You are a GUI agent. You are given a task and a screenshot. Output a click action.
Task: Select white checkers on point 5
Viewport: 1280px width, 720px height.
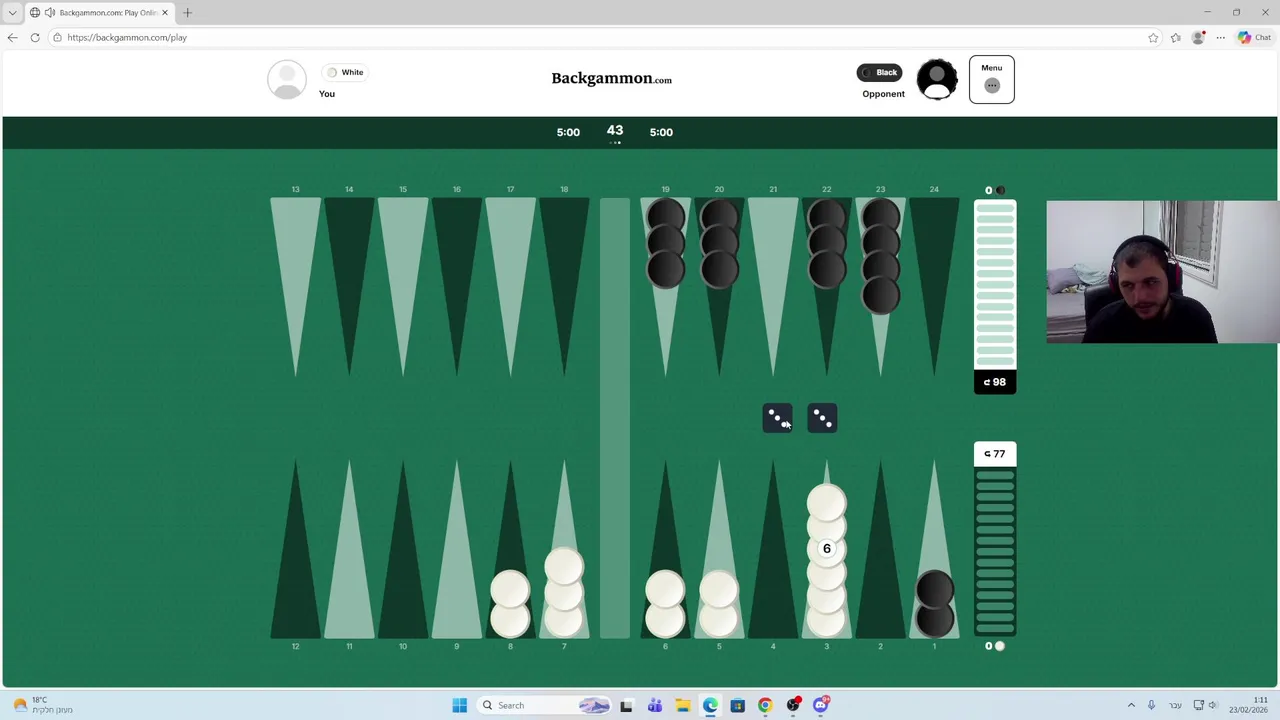[719, 604]
